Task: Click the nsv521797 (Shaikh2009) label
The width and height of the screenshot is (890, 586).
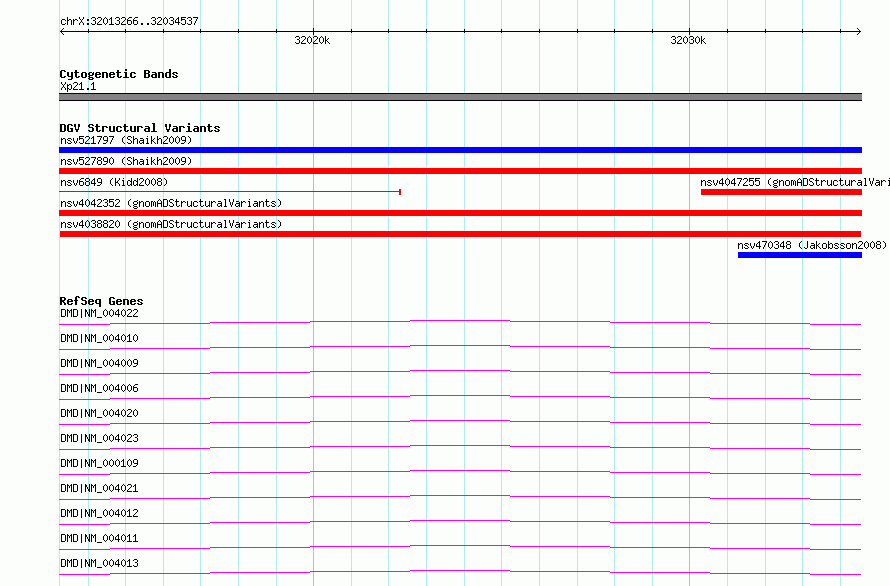Action: (126, 140)
